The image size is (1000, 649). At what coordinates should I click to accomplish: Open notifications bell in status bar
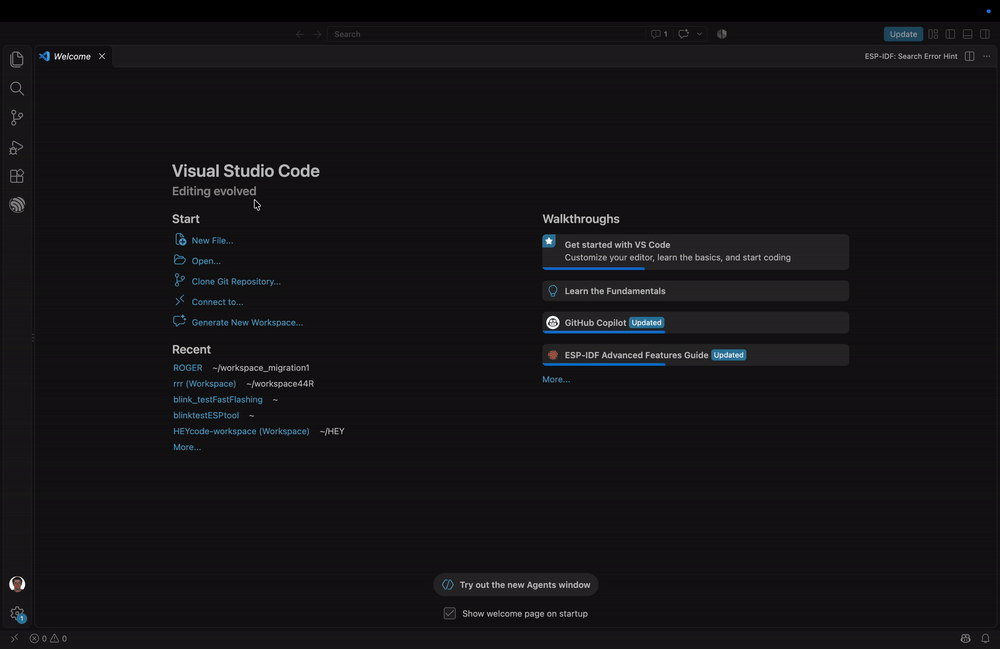coord(985,638)
